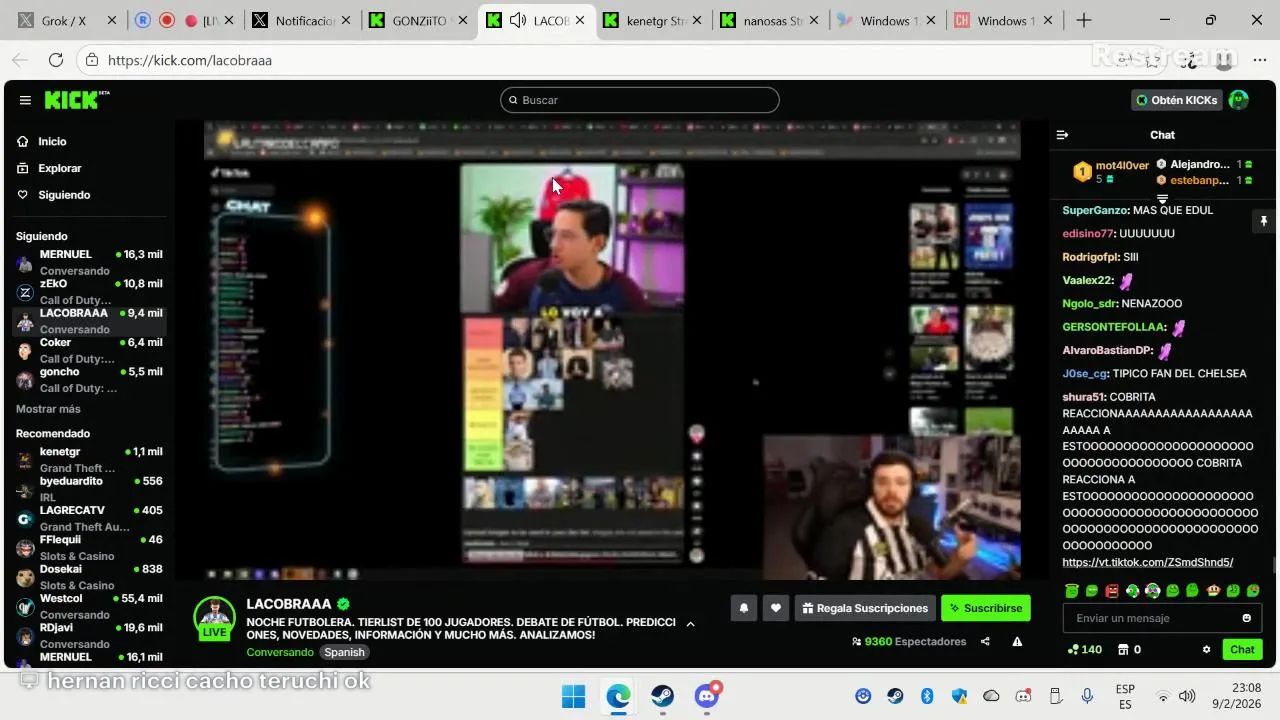Click the browser refresh icon

(56, 60)
